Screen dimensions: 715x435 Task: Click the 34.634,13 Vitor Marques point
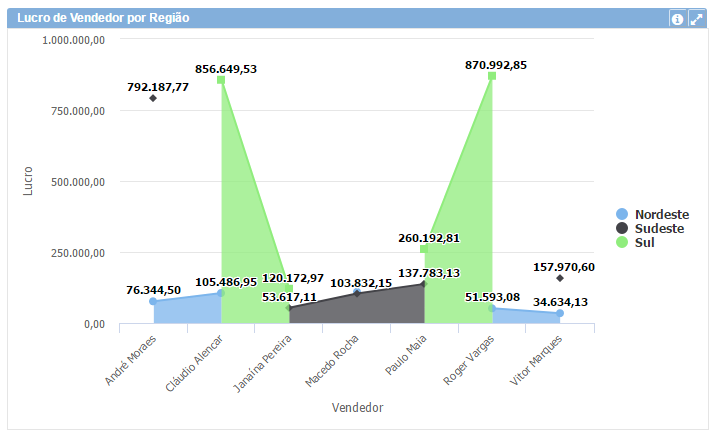(x=560, y=313)
